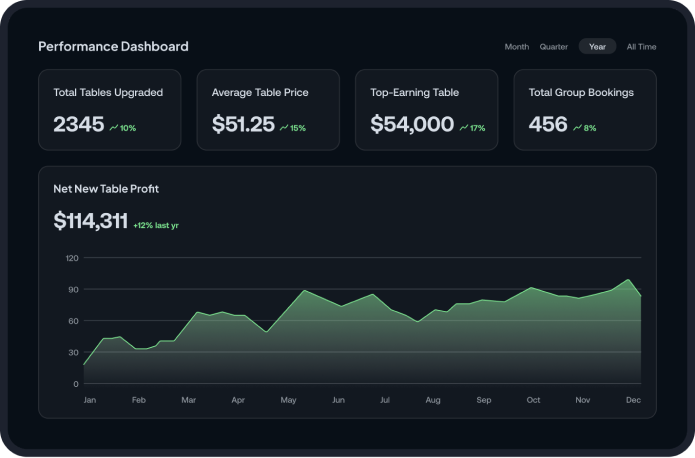Click the 456 bookings value
695x458 pixels.
[548, 124]
